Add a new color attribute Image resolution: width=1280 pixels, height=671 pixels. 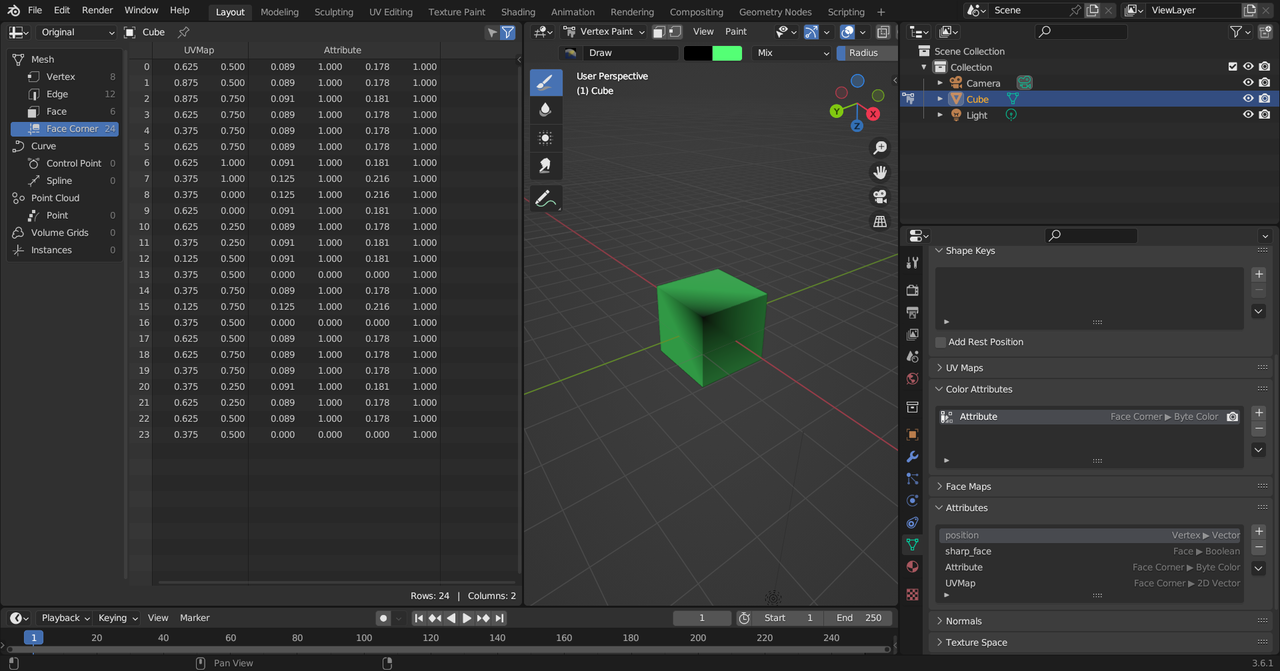pyautogui.click(x=1259, y=413)
